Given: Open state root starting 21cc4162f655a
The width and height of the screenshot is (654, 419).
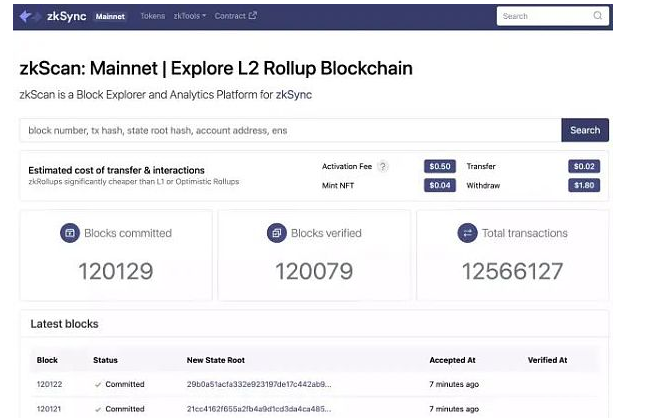Looking at the screenshot, I should tap(259, 409).
